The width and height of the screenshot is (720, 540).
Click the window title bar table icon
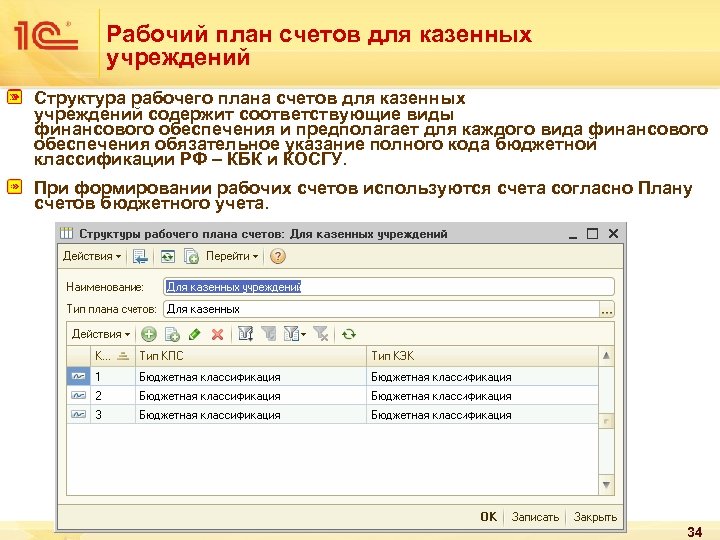pyautogui.click(x=67, y=234)
